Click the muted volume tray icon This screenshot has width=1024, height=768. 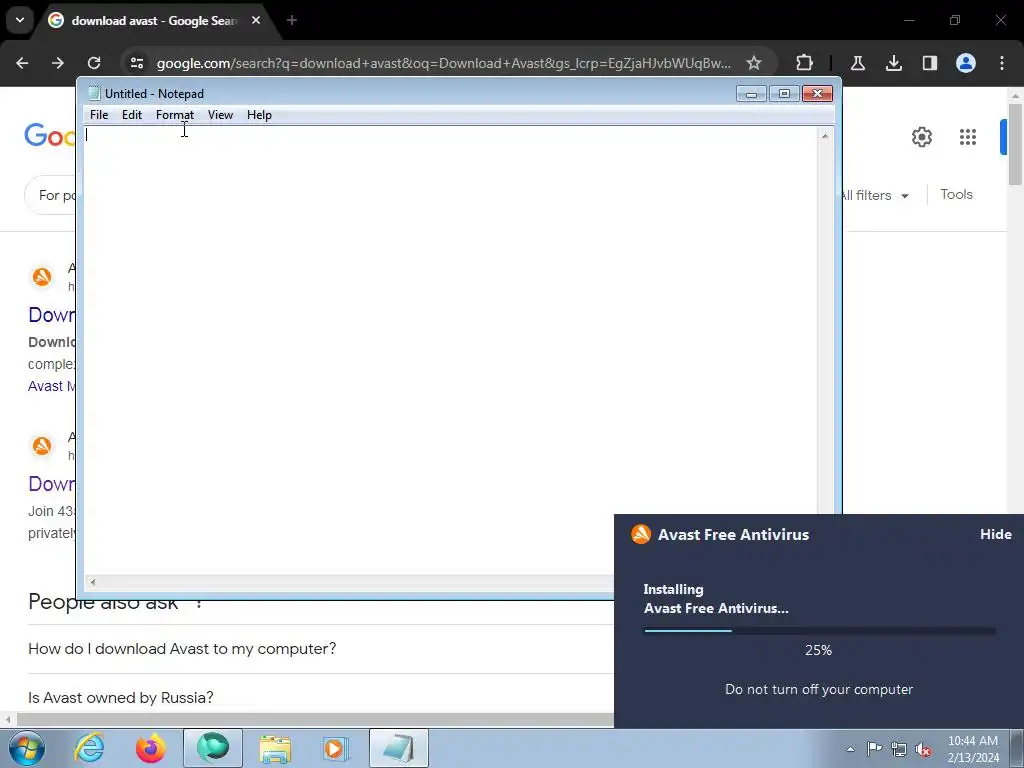pos(923,749)
